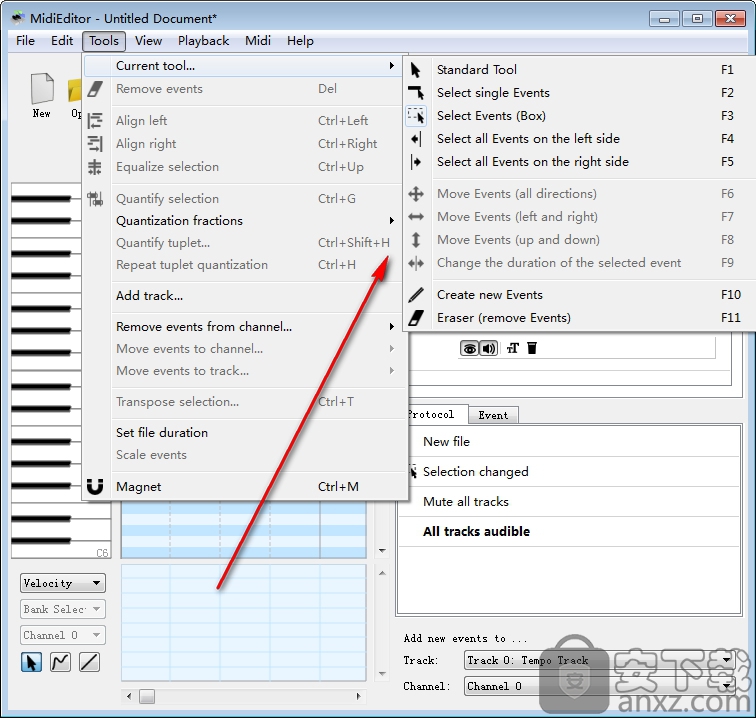Click the Magnet icon
Viewport: 756px width, 718px height.
click(x=95, y=487)
